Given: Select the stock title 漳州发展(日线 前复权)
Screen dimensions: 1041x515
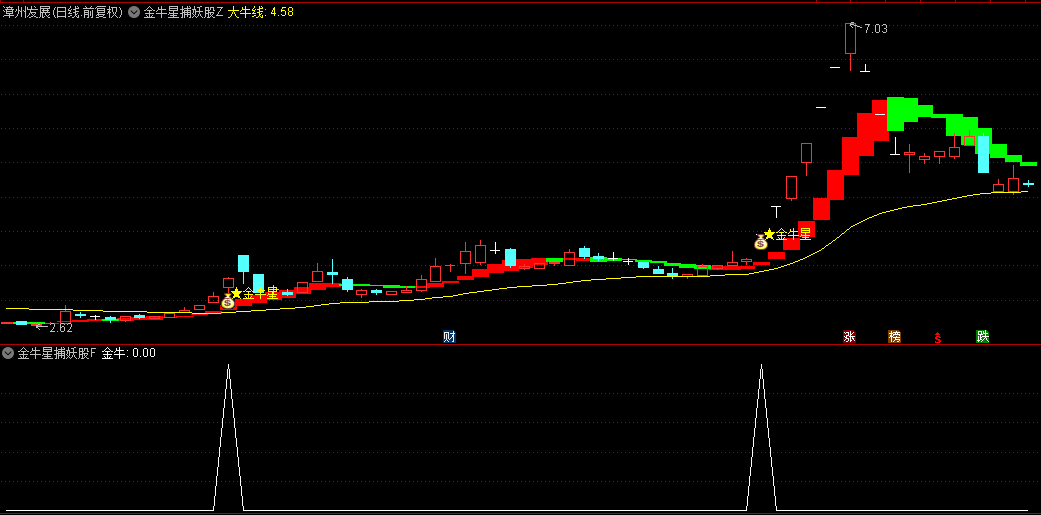Looking at the screenshot, I should pos(62,12).
